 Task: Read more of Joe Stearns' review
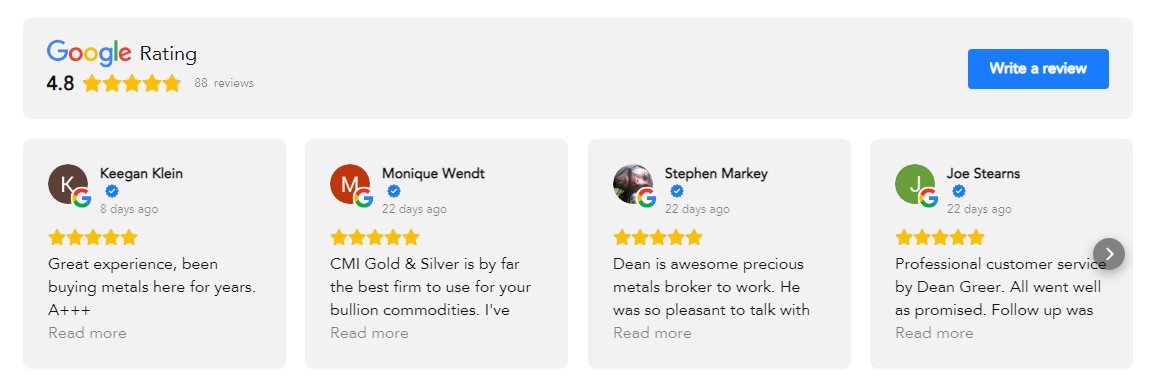point(934,333)
